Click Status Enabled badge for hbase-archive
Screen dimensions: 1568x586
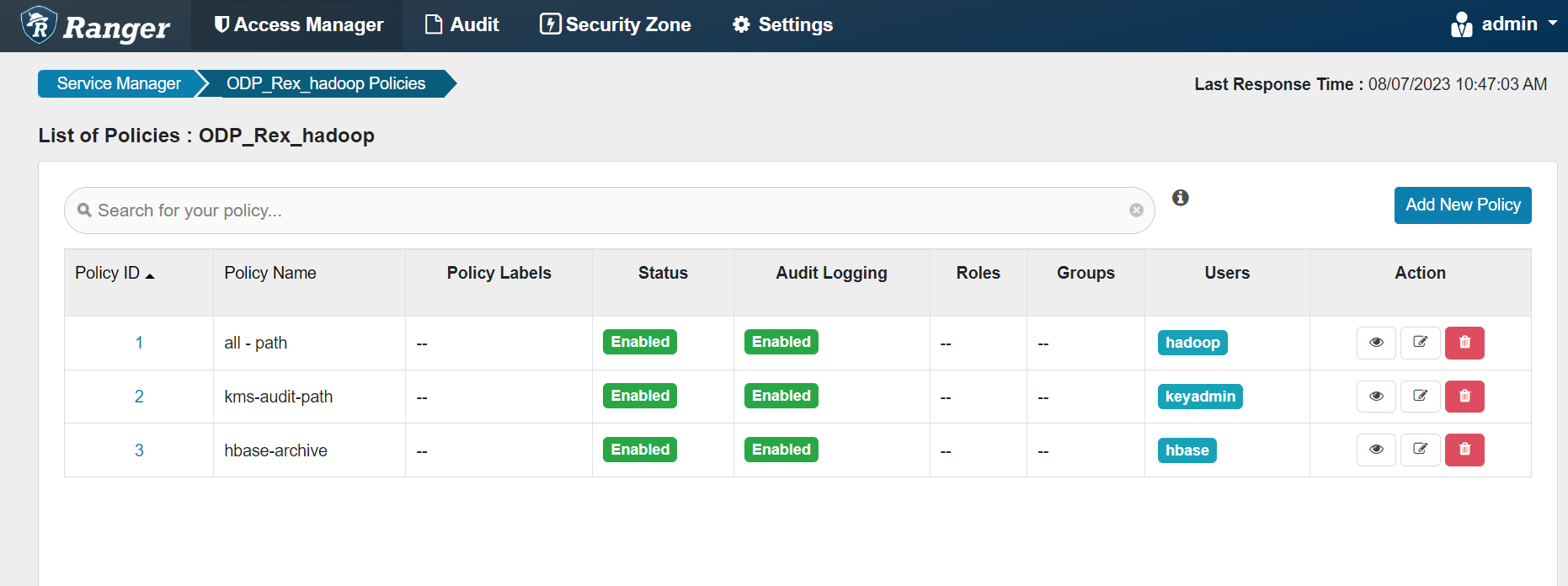(x=640, y=450)
